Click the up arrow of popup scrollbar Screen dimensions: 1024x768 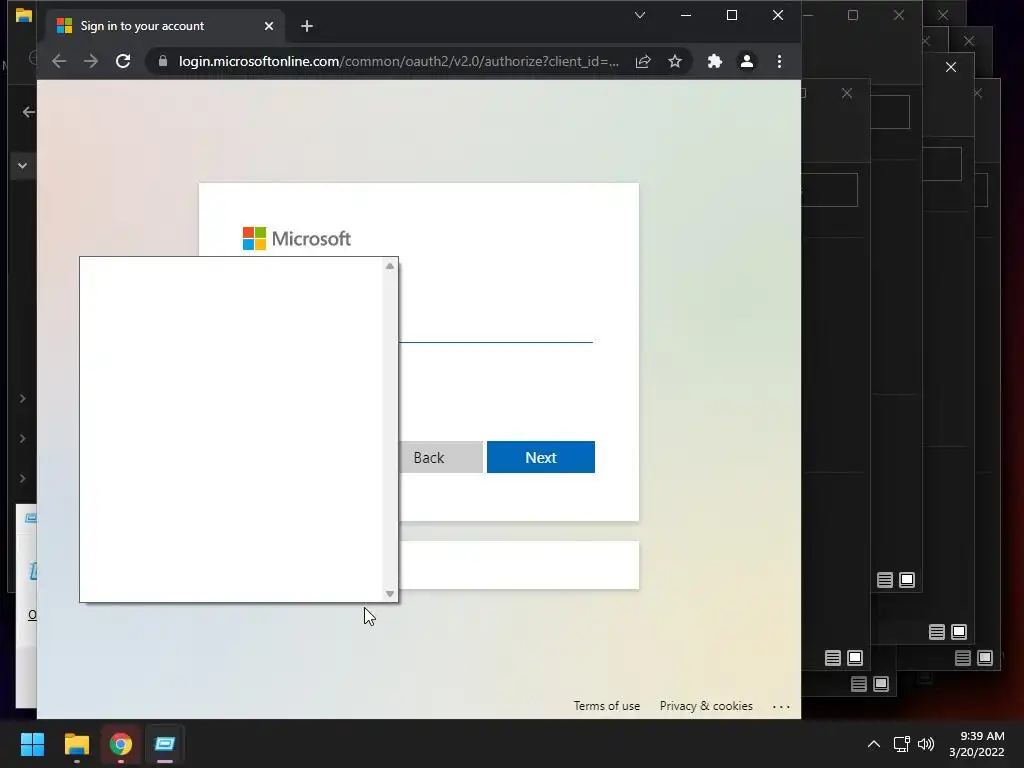click(390, 266)
